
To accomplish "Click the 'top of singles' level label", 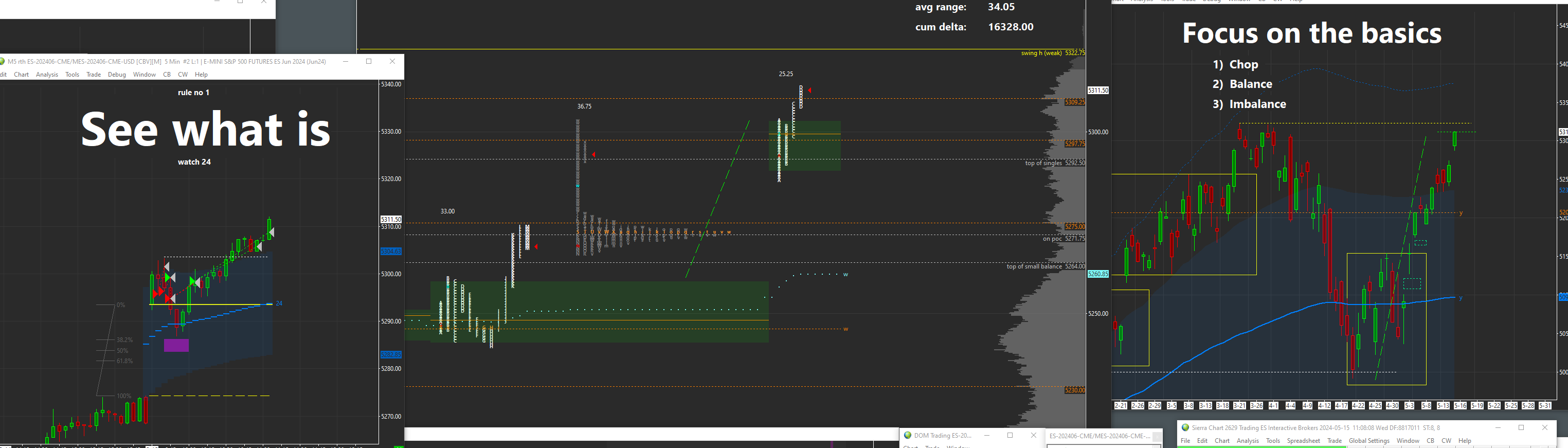I will (x=1043, y=163).
